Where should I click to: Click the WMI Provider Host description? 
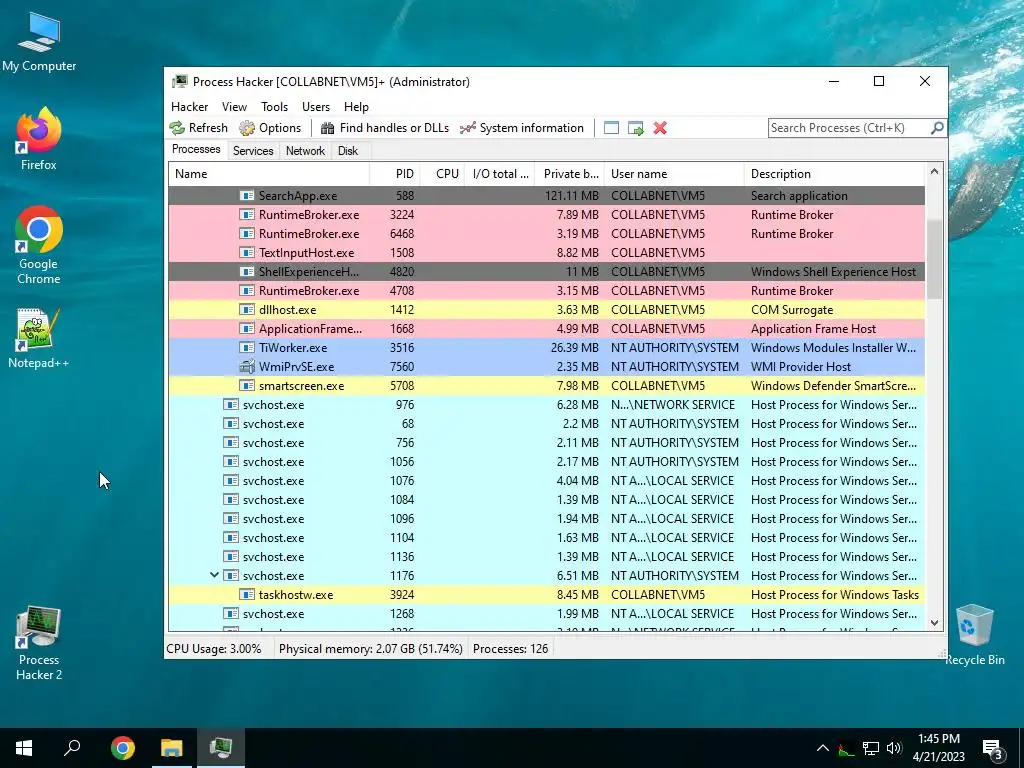(x=801, y=366)
